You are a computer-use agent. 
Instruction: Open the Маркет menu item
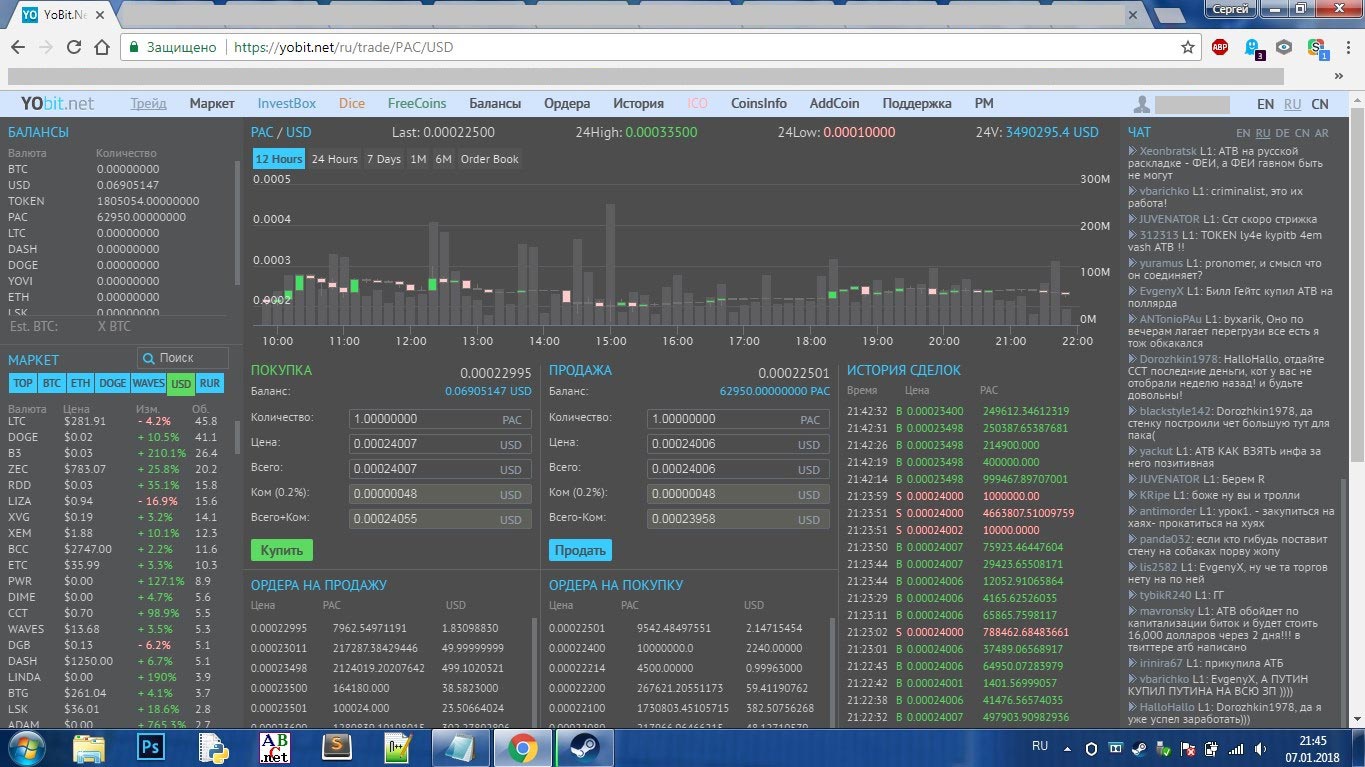point(212,104)
